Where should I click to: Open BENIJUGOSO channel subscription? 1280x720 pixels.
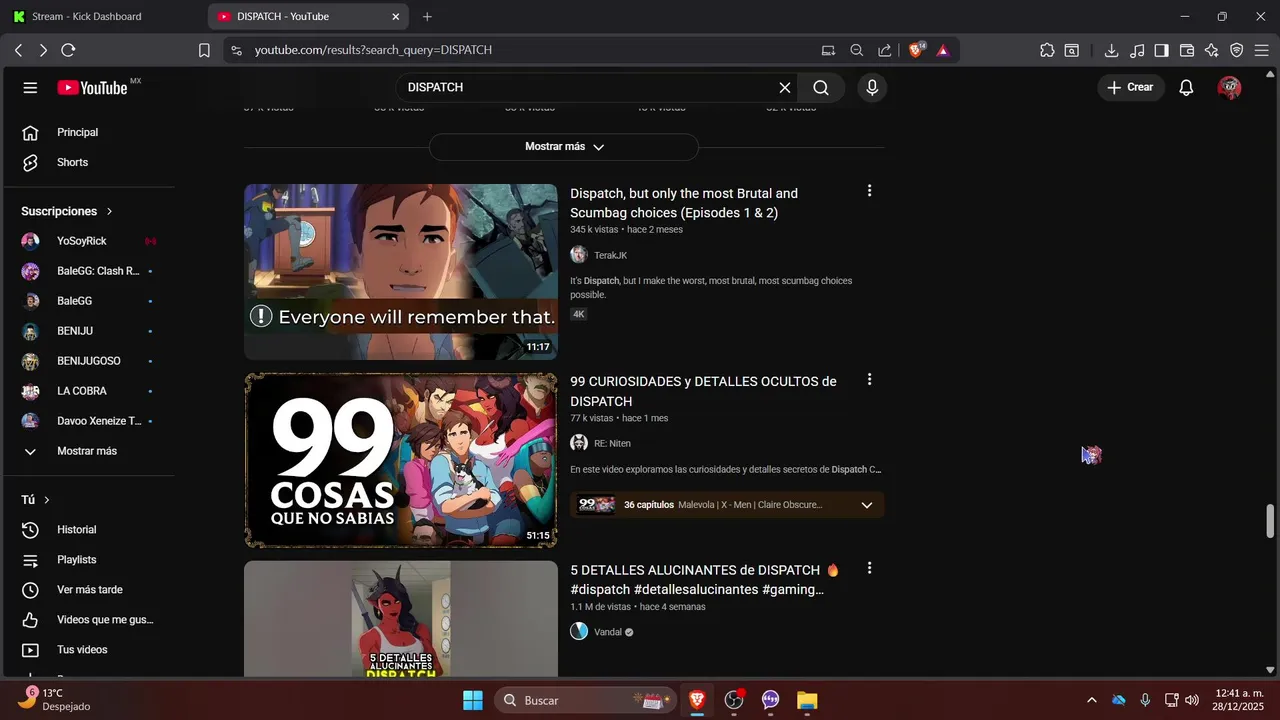pos(88,361)
